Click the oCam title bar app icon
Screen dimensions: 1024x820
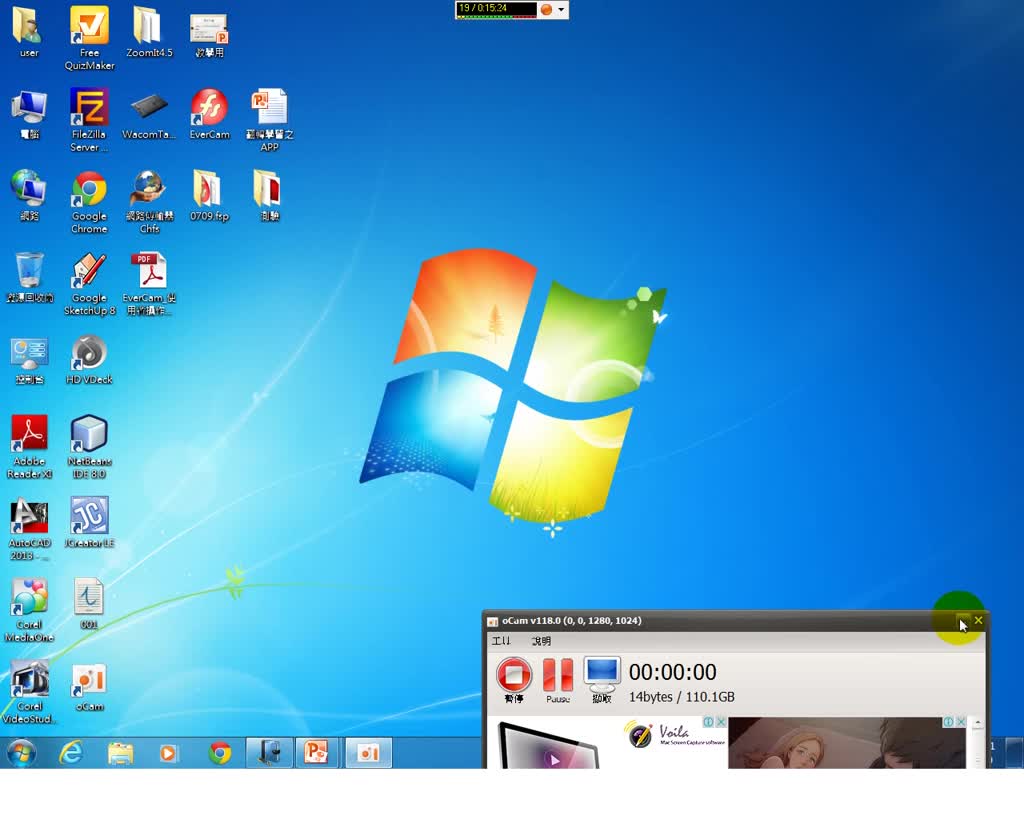(493, 622)
